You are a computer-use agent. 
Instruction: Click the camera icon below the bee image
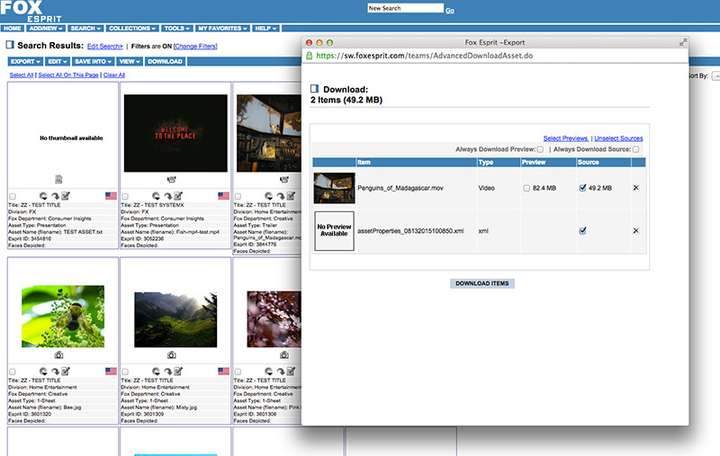58,355
